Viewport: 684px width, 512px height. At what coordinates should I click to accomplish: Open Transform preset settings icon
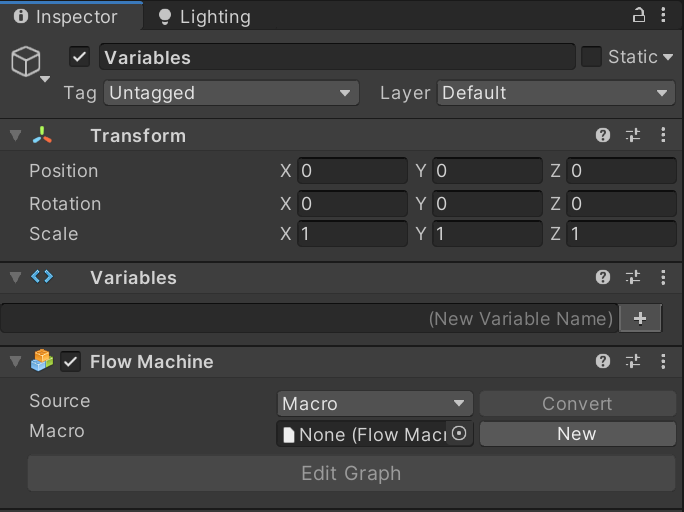[633, 135]
